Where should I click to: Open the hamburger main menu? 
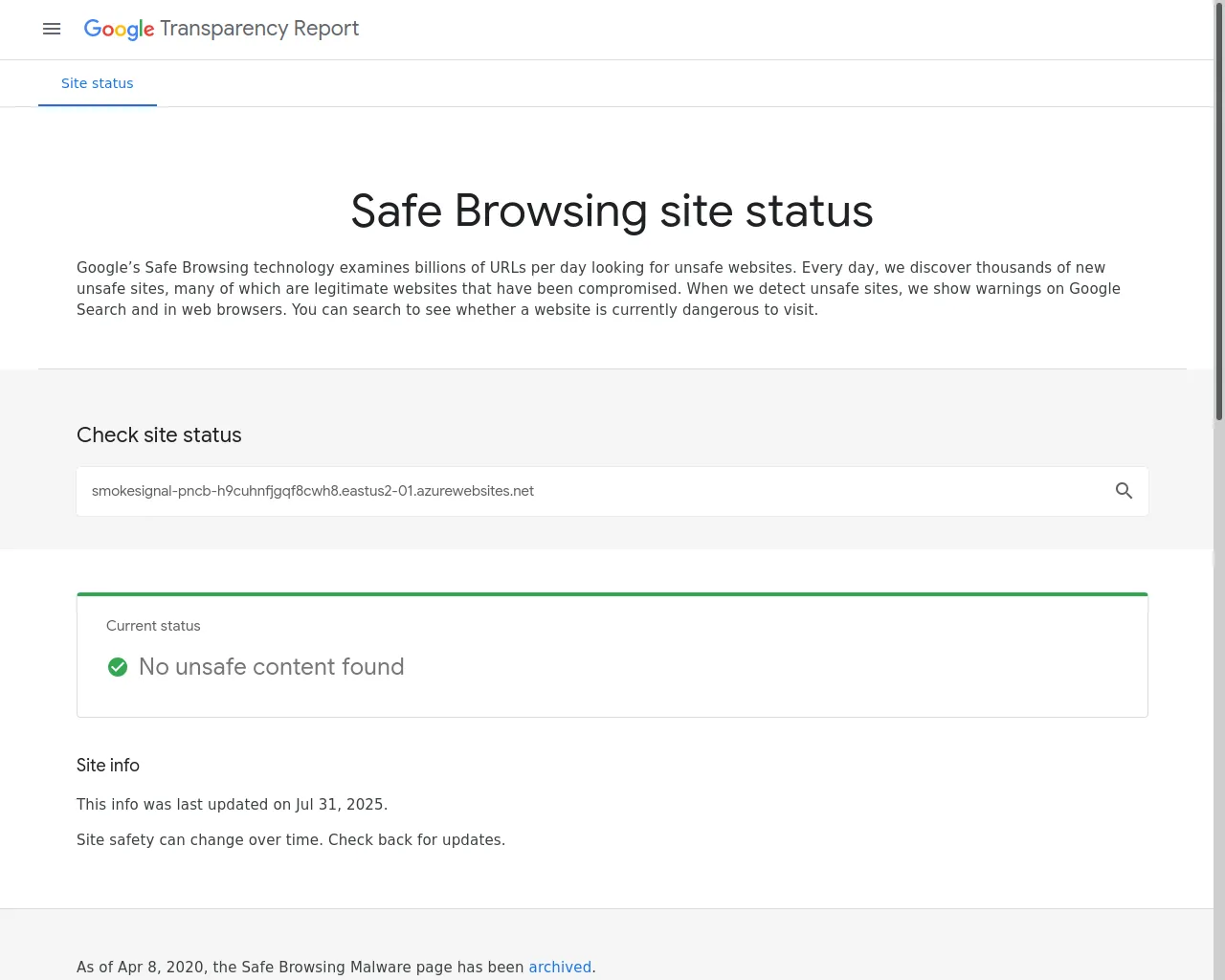[x=52, y=29]
